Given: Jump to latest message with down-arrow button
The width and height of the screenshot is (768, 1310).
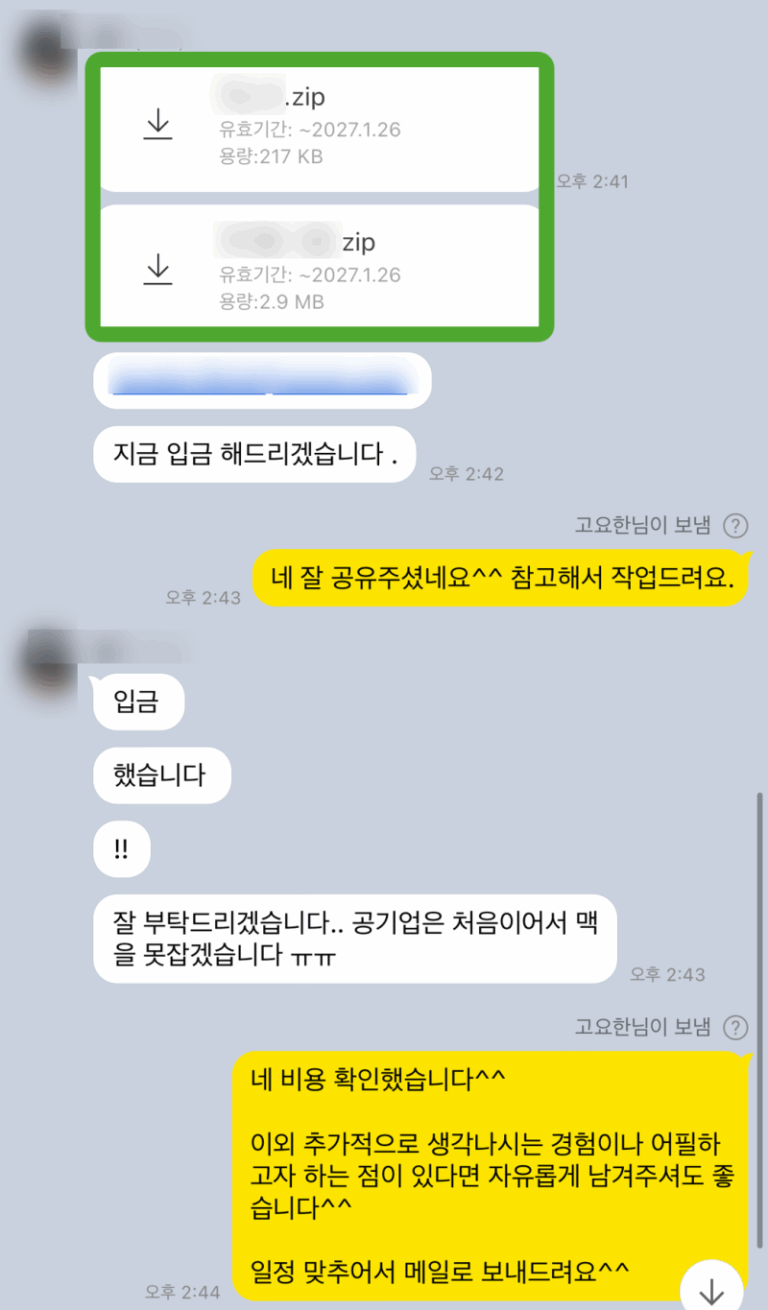Looking at the screenshot, I should coord(711,1287).
